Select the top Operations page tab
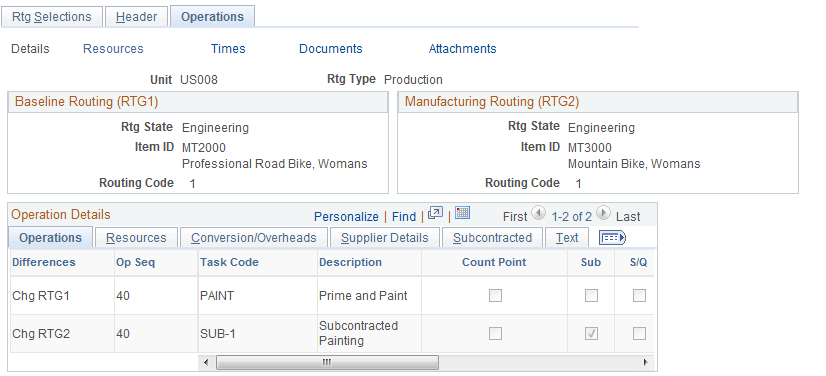826x376 pixels. (212, 16)
